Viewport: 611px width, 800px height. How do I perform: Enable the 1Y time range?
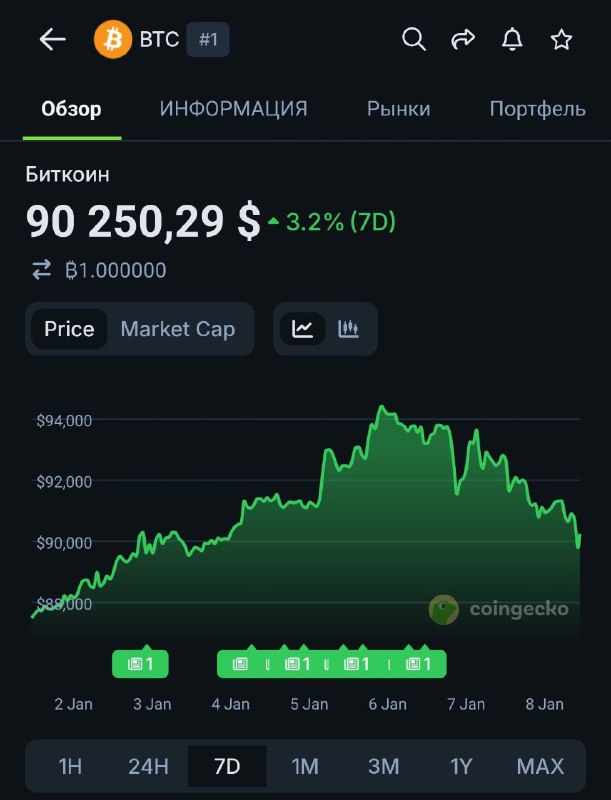(x=461, y=766)
